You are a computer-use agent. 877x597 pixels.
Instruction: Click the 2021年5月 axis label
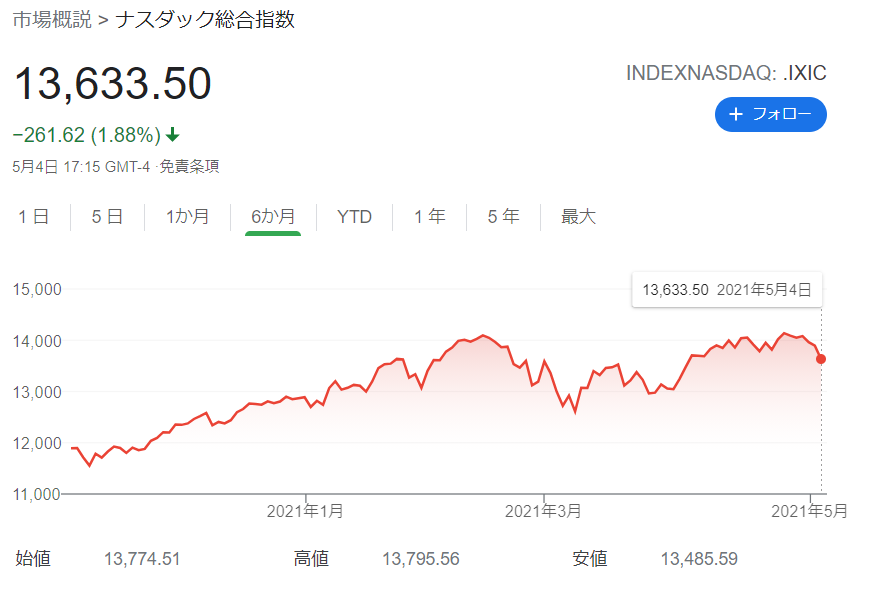pos(809,511)
